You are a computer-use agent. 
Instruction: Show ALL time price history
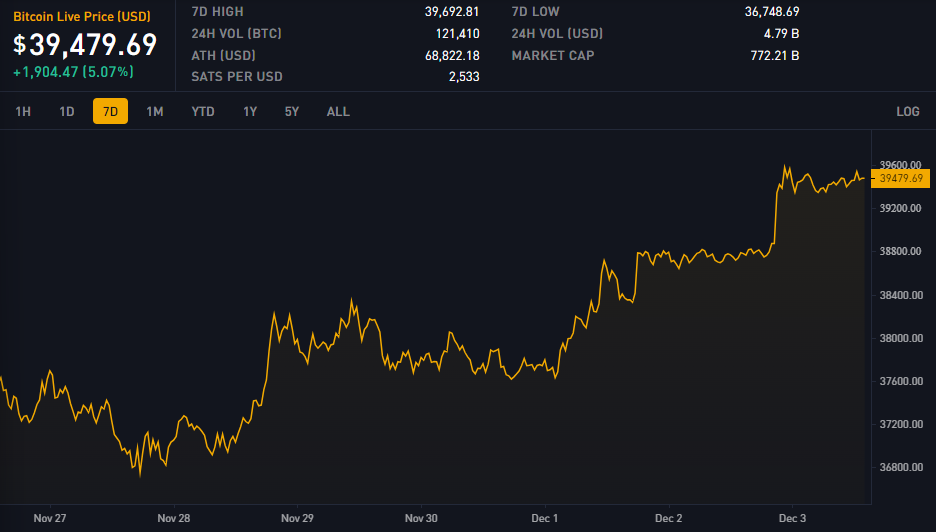point(338,112)
